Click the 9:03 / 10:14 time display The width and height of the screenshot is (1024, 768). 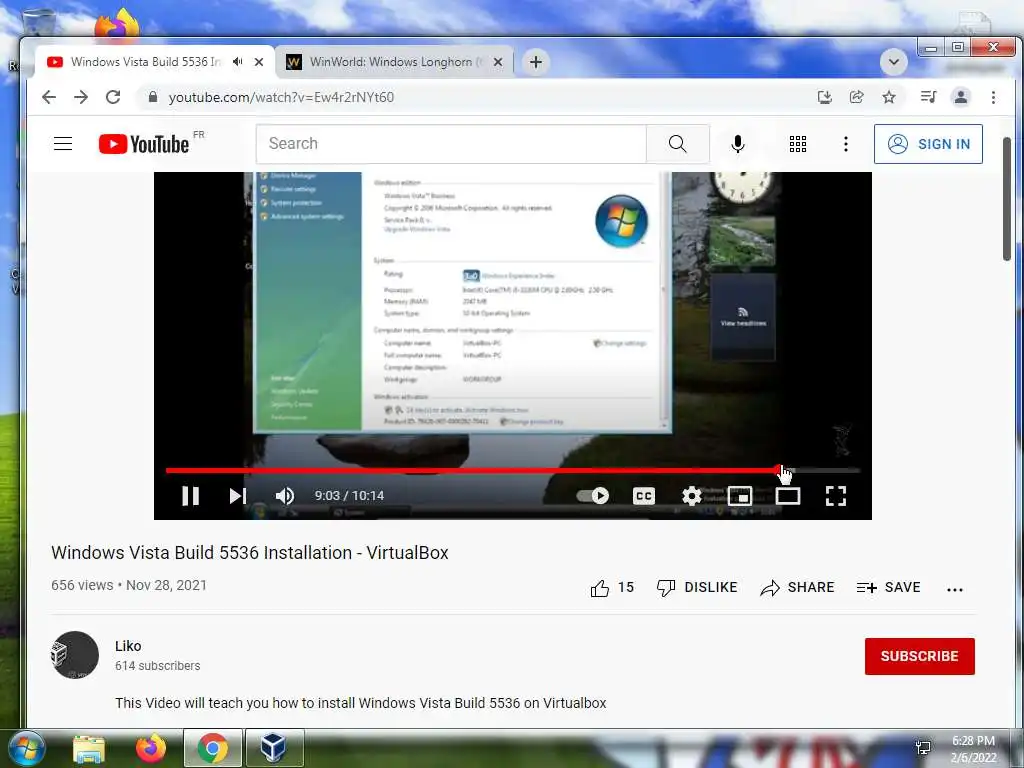coord(349,496)
